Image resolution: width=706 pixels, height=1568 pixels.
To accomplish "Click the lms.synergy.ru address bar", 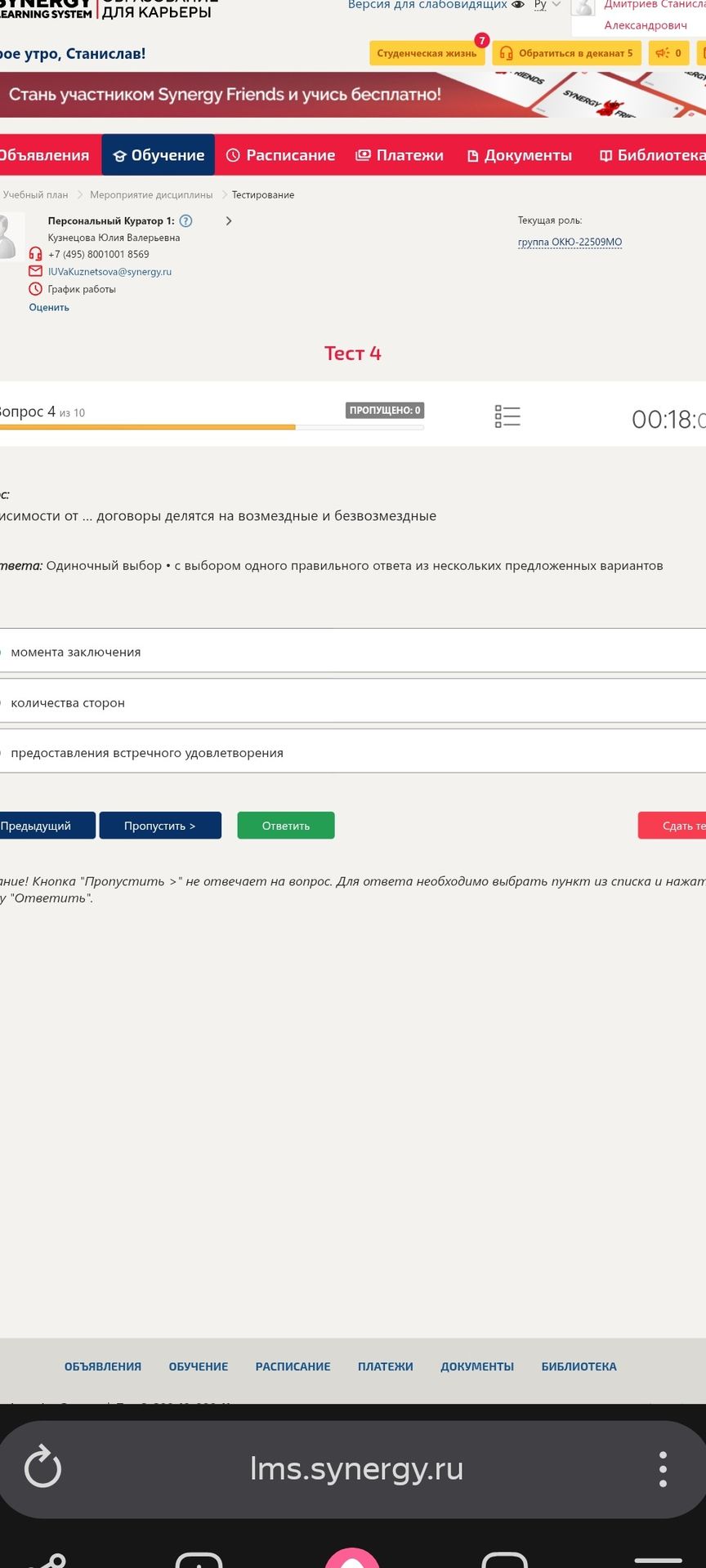I will pyautogui.click(x=356, y=1468).
